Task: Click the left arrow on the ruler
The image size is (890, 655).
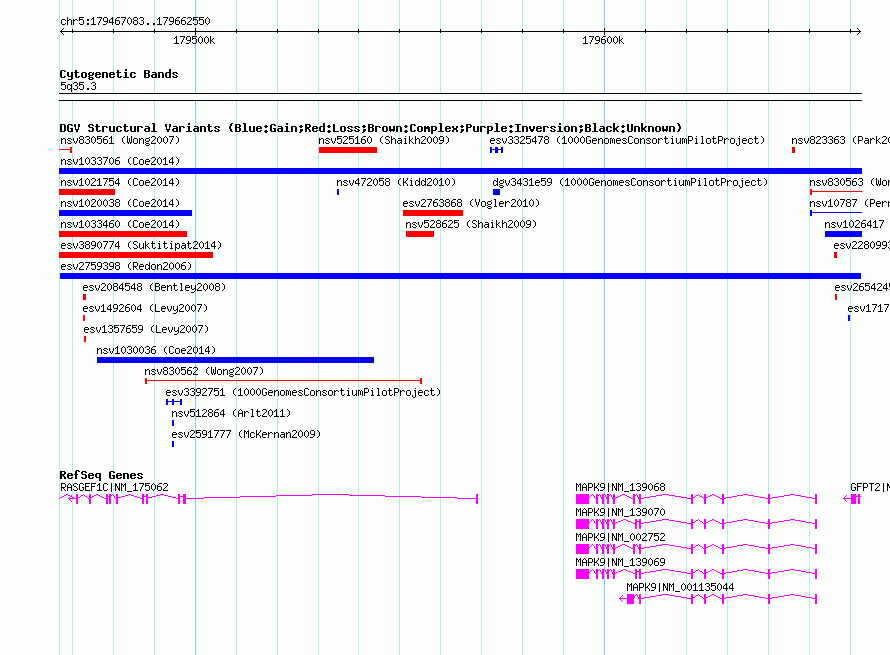Action: (63, 32)
